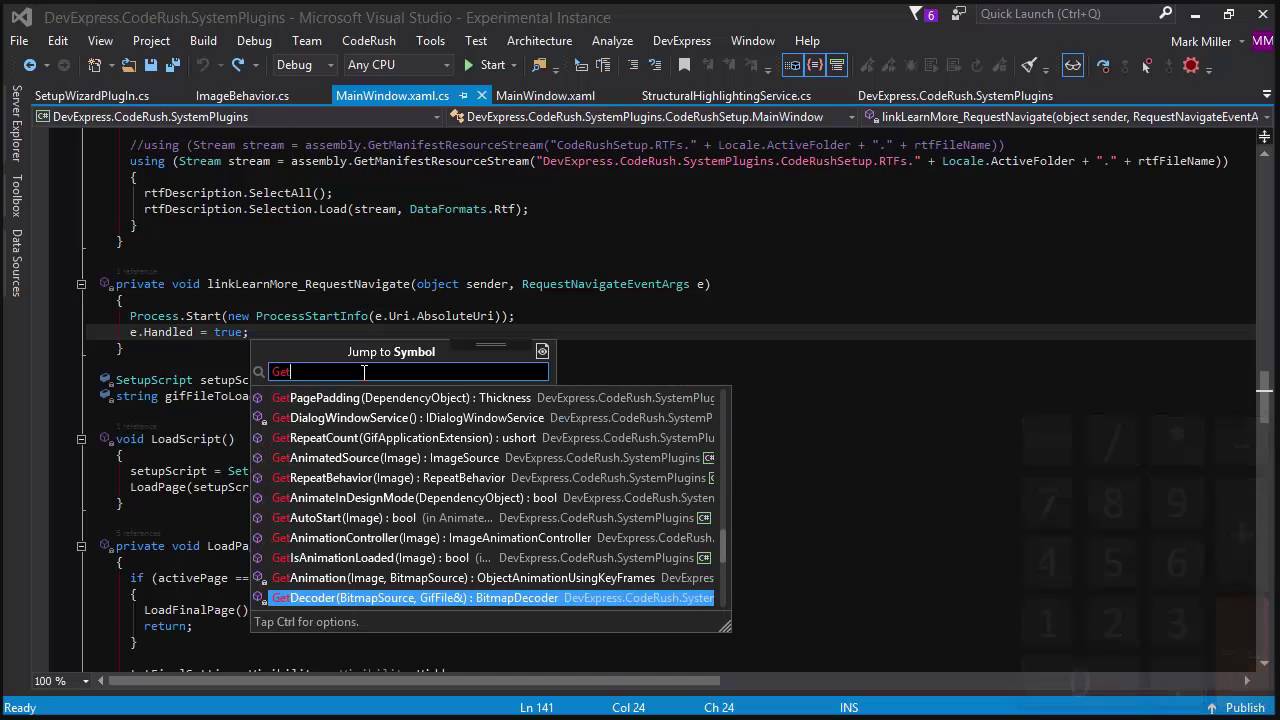Select GetPagePadding(DependencyObject) symbol result
This screenshot has width=1280, height=720.
[484, 398]
